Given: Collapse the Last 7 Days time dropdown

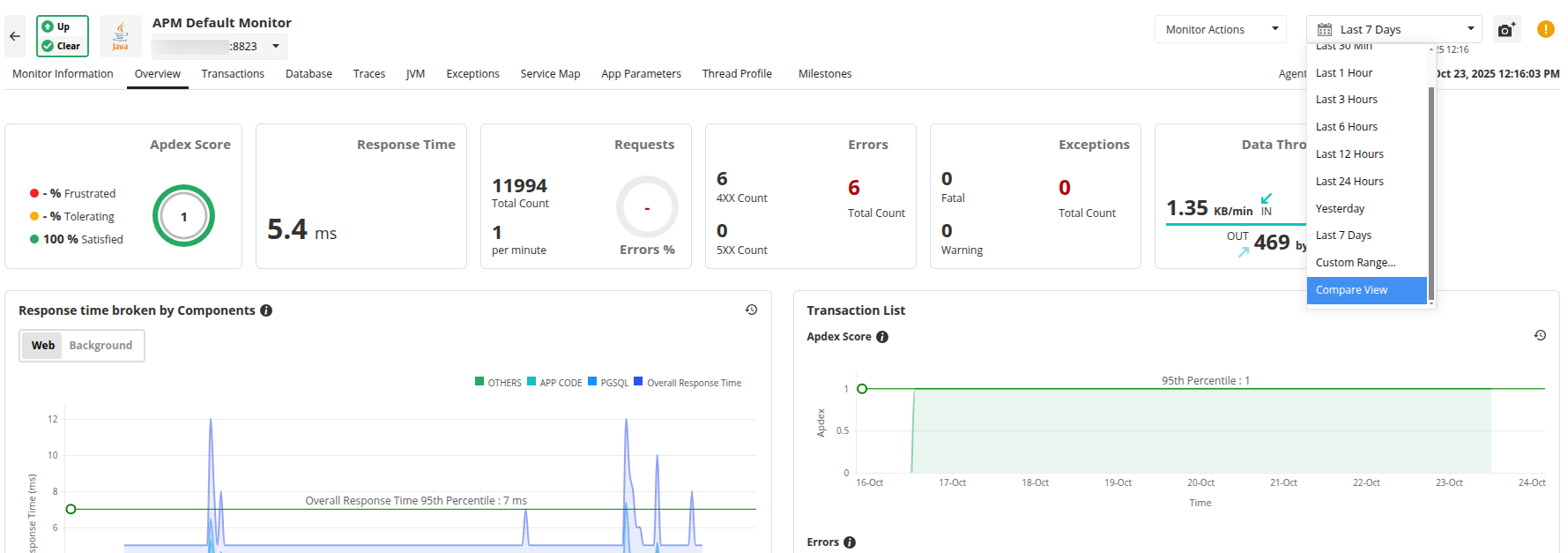Looking at the screenshot, I should [x=1393, y=29].
